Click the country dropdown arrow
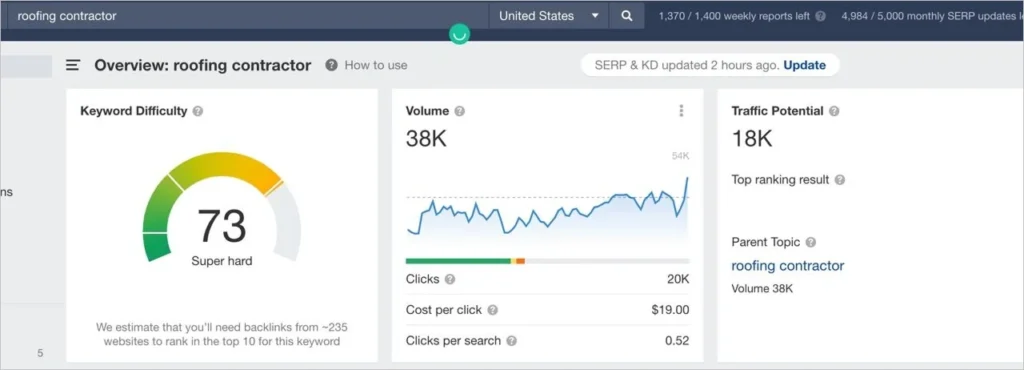The image size is (1024, 370). 595,16
